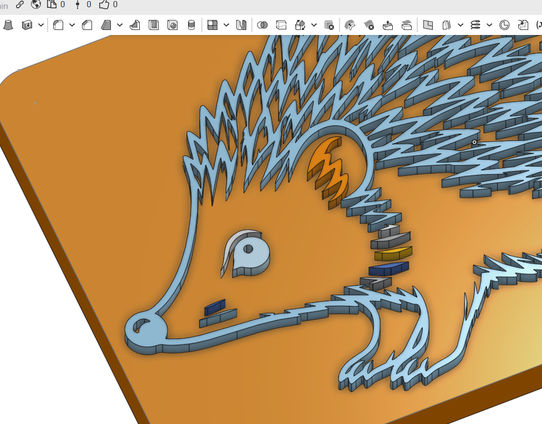The image size is (542, 424).
Task: Select the blue block near the snout
Action: (215, 307)
